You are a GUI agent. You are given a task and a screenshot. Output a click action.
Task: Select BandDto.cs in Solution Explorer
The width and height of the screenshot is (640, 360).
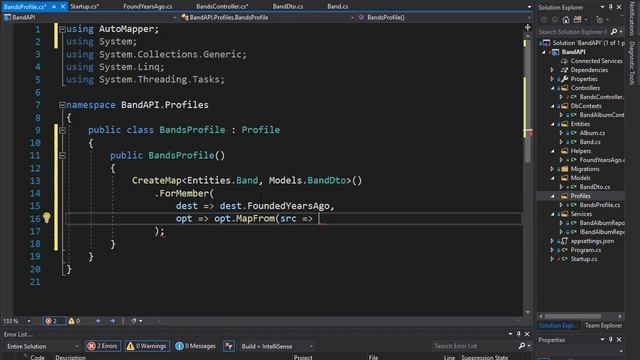click(595, 187)
